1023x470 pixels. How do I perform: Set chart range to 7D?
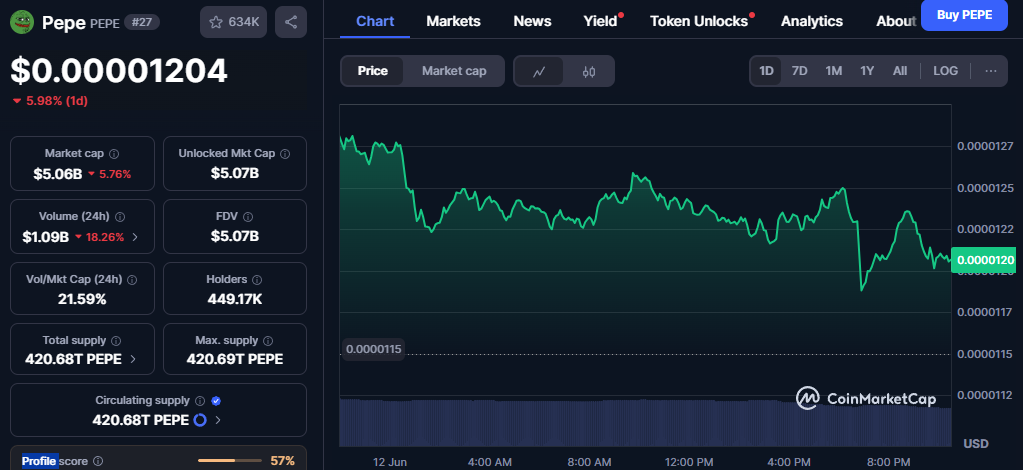click(x=799, y=70)
